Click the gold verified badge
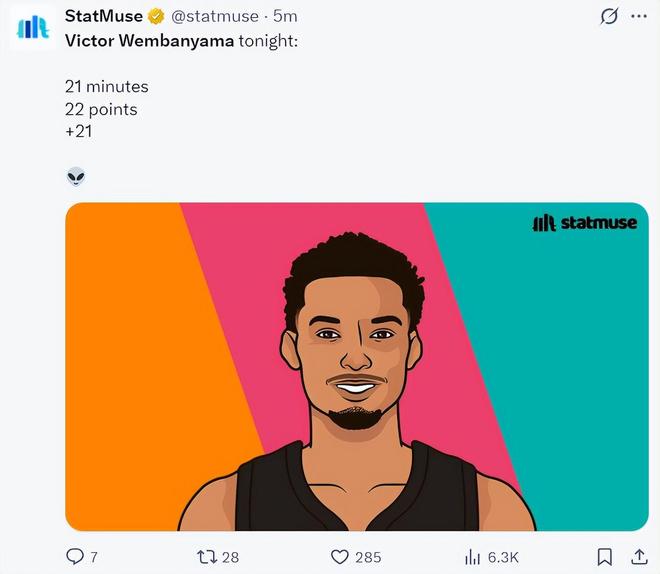The height and width of the screenshot is (574, 660). 157,17
